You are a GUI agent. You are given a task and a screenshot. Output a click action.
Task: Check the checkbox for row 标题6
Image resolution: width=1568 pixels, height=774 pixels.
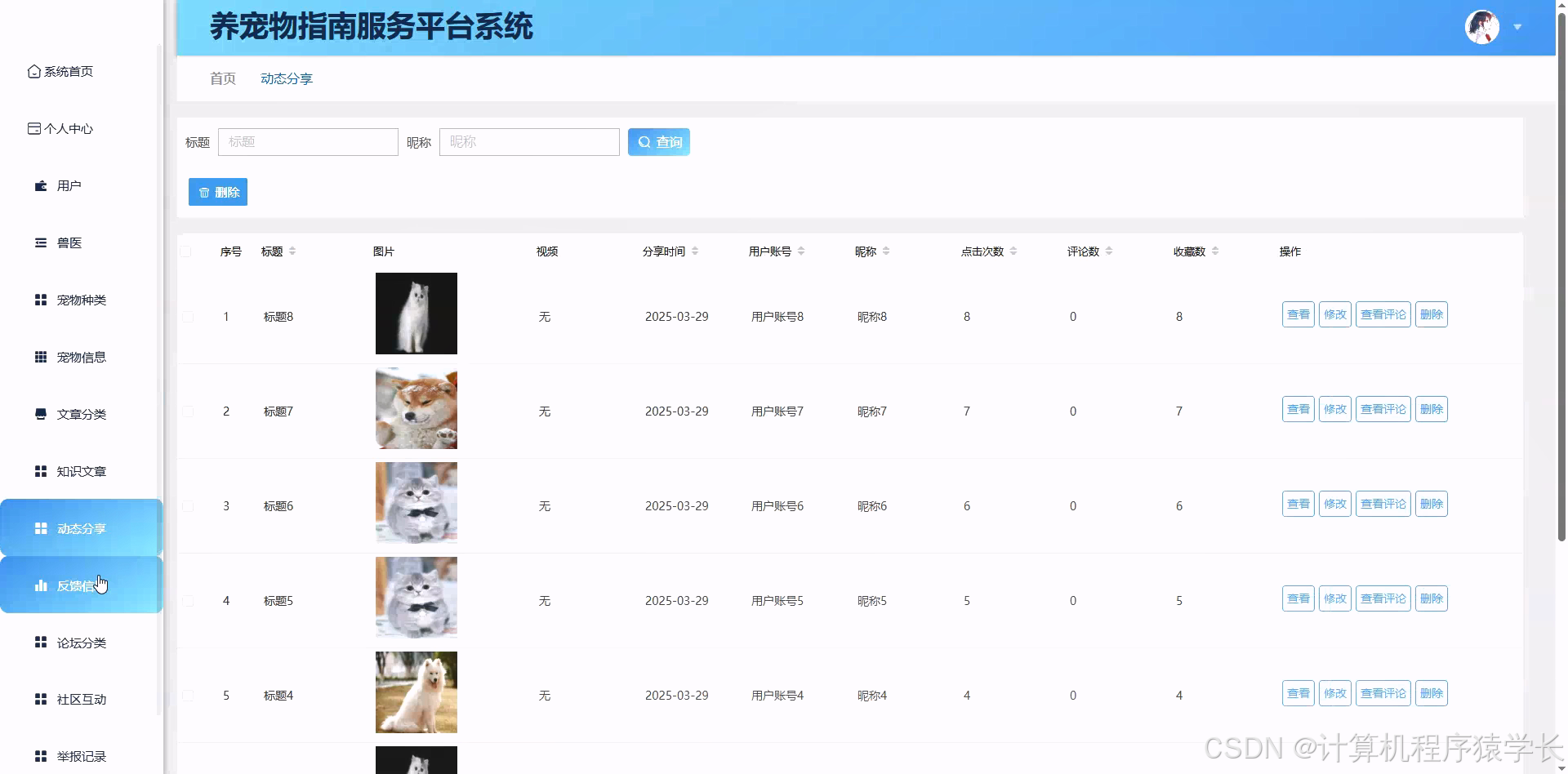[x=187, y=506]
